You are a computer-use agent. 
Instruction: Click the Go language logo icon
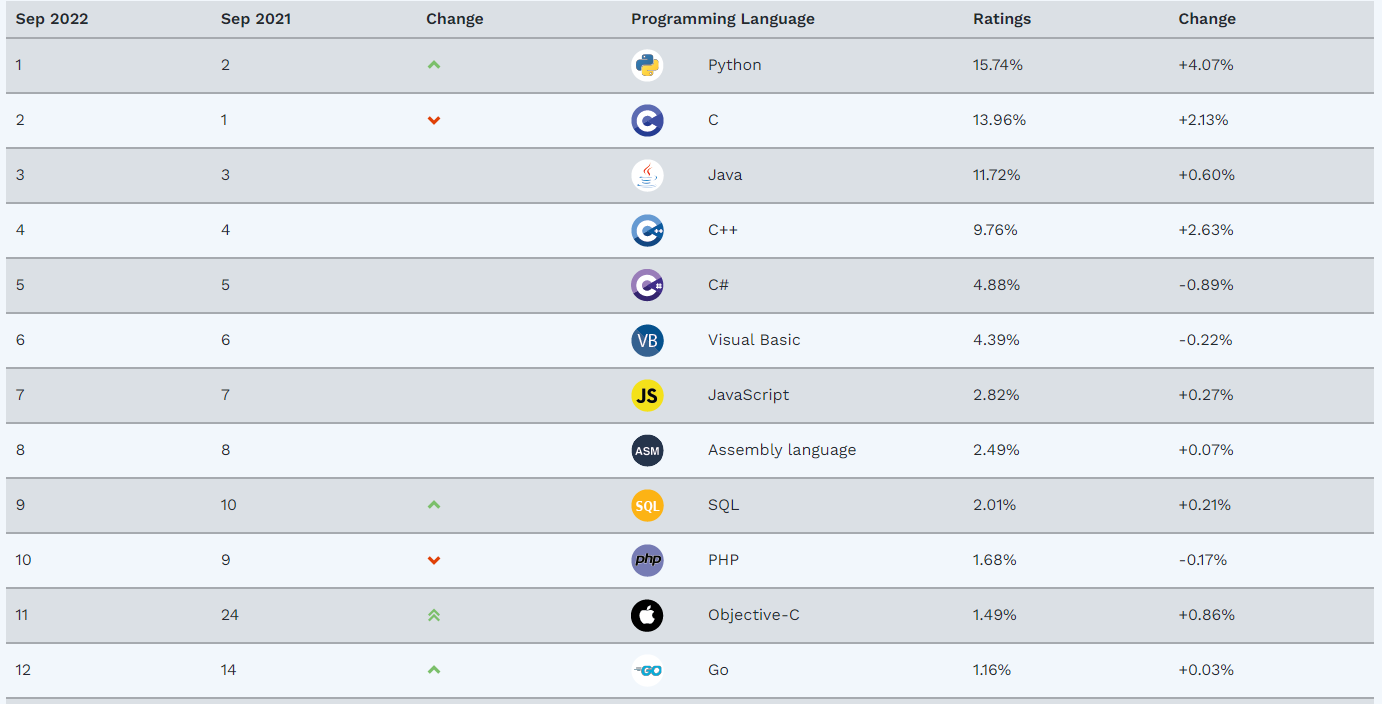647,670
